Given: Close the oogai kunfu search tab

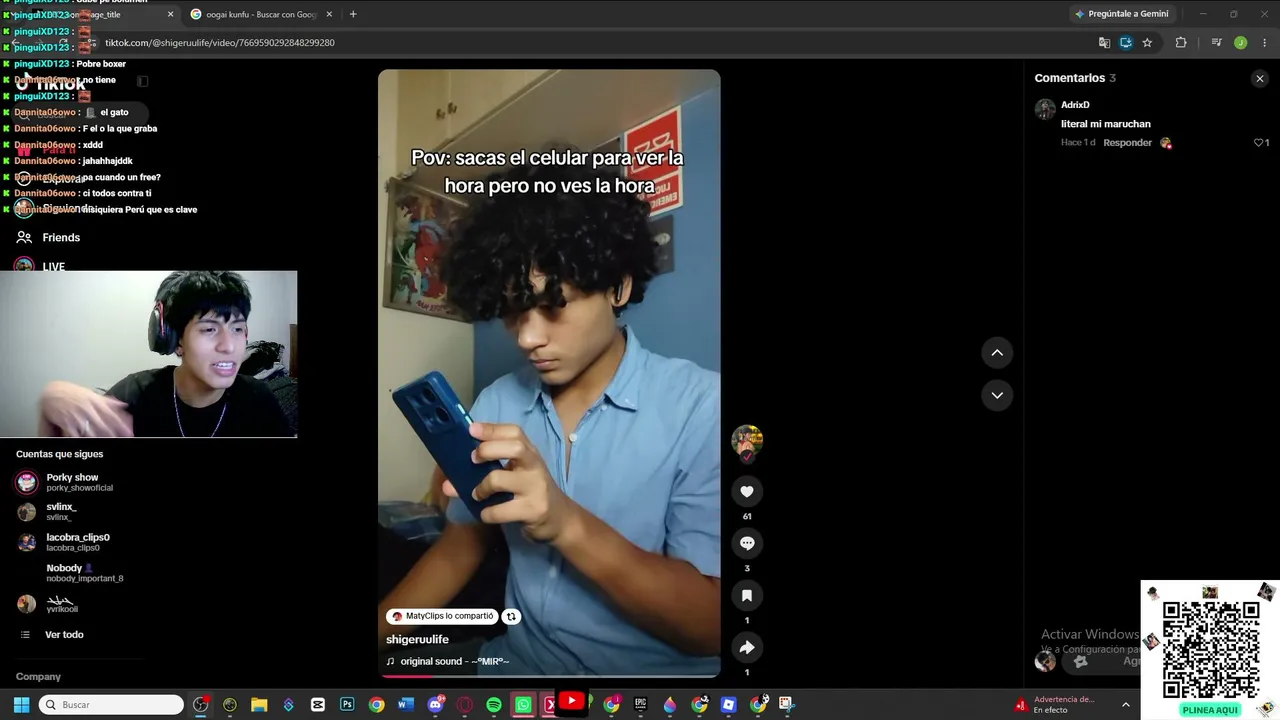Looking at the screenshot, I should 329,14.
